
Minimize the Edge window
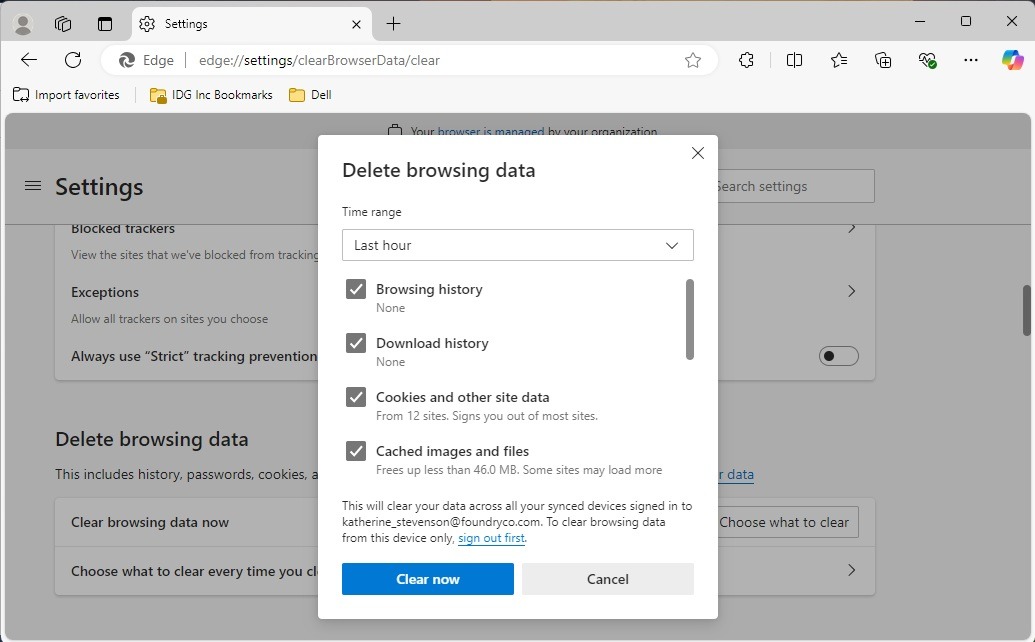tap(919, 21)
